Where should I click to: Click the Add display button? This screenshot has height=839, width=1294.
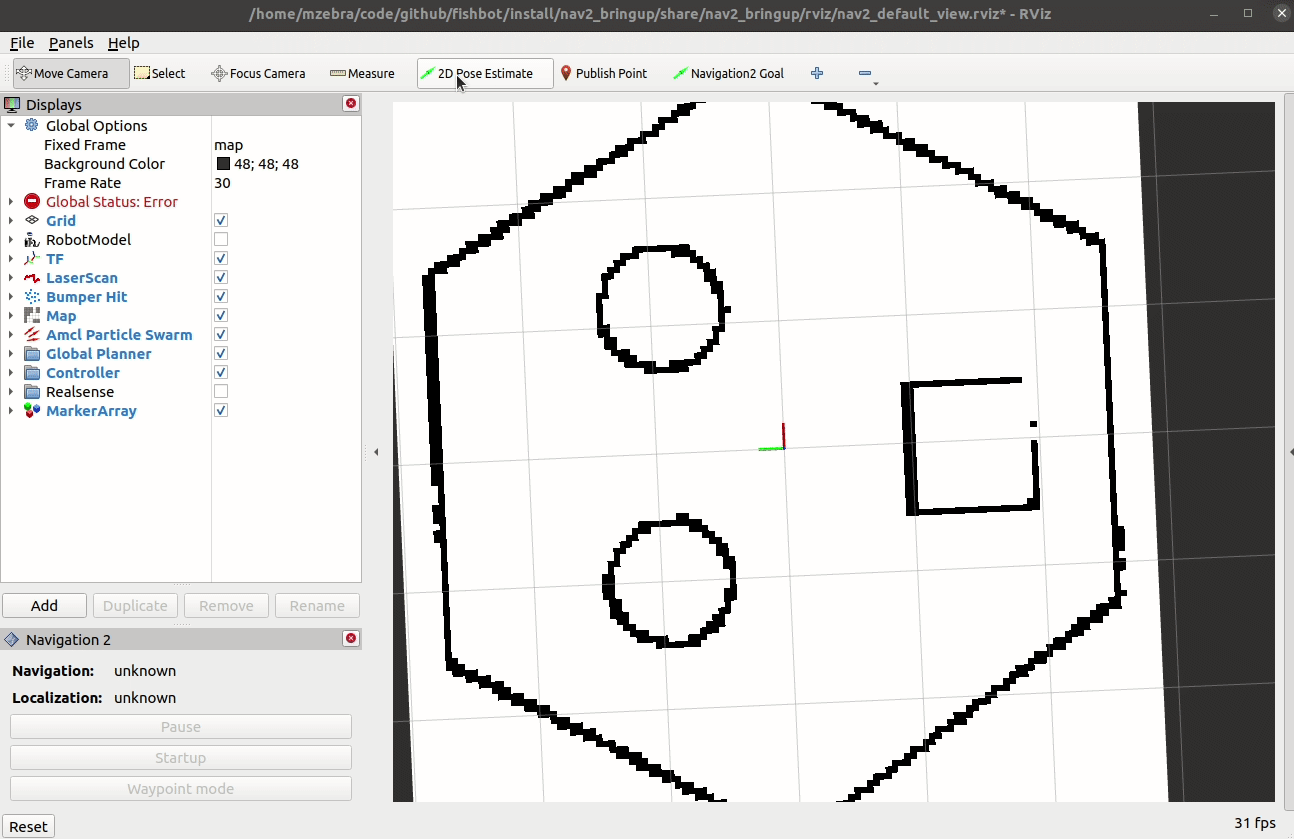[44, 605]
